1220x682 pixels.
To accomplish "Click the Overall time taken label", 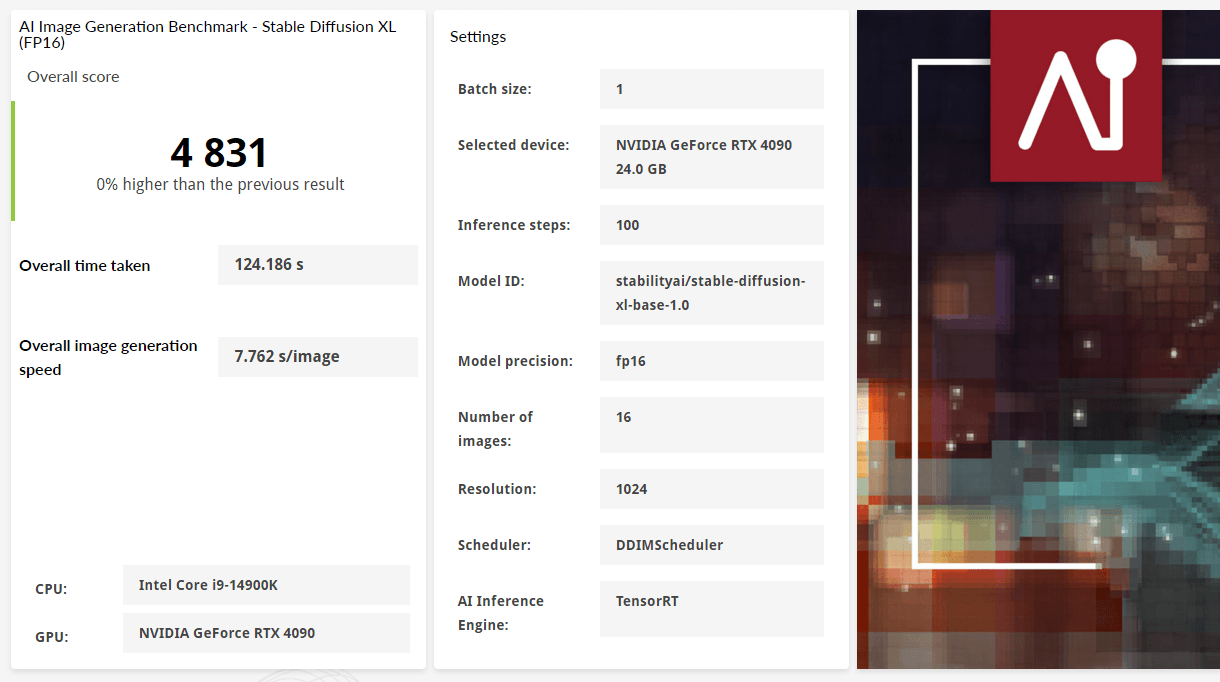I will (85, 266).
